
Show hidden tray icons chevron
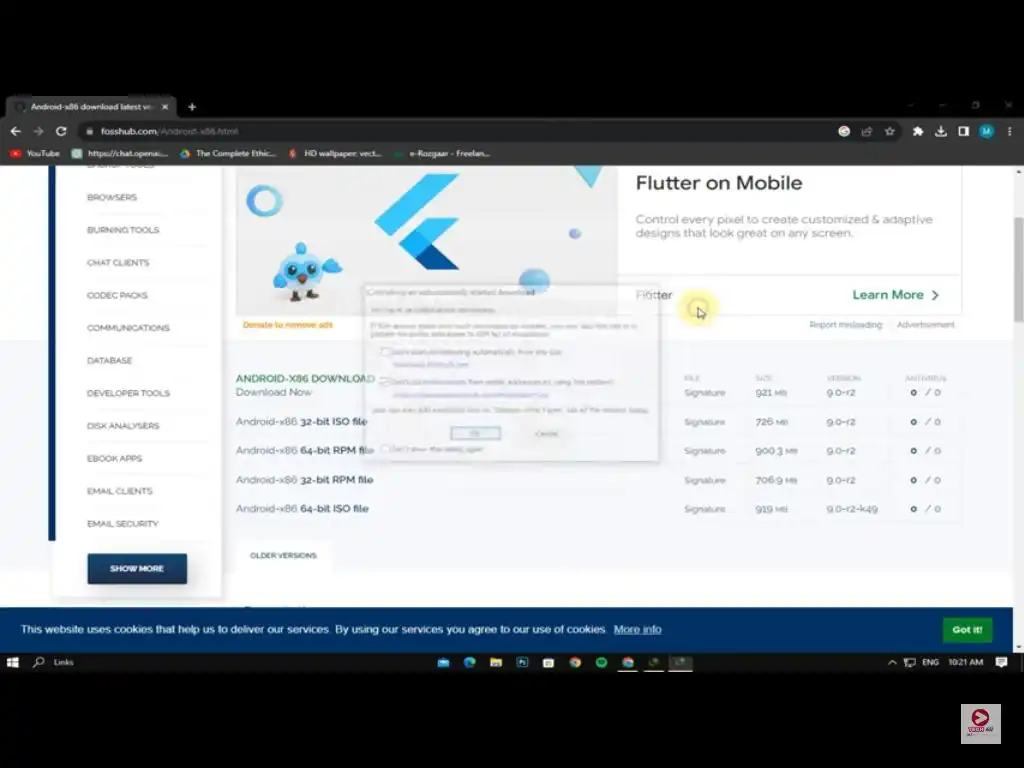892,662
